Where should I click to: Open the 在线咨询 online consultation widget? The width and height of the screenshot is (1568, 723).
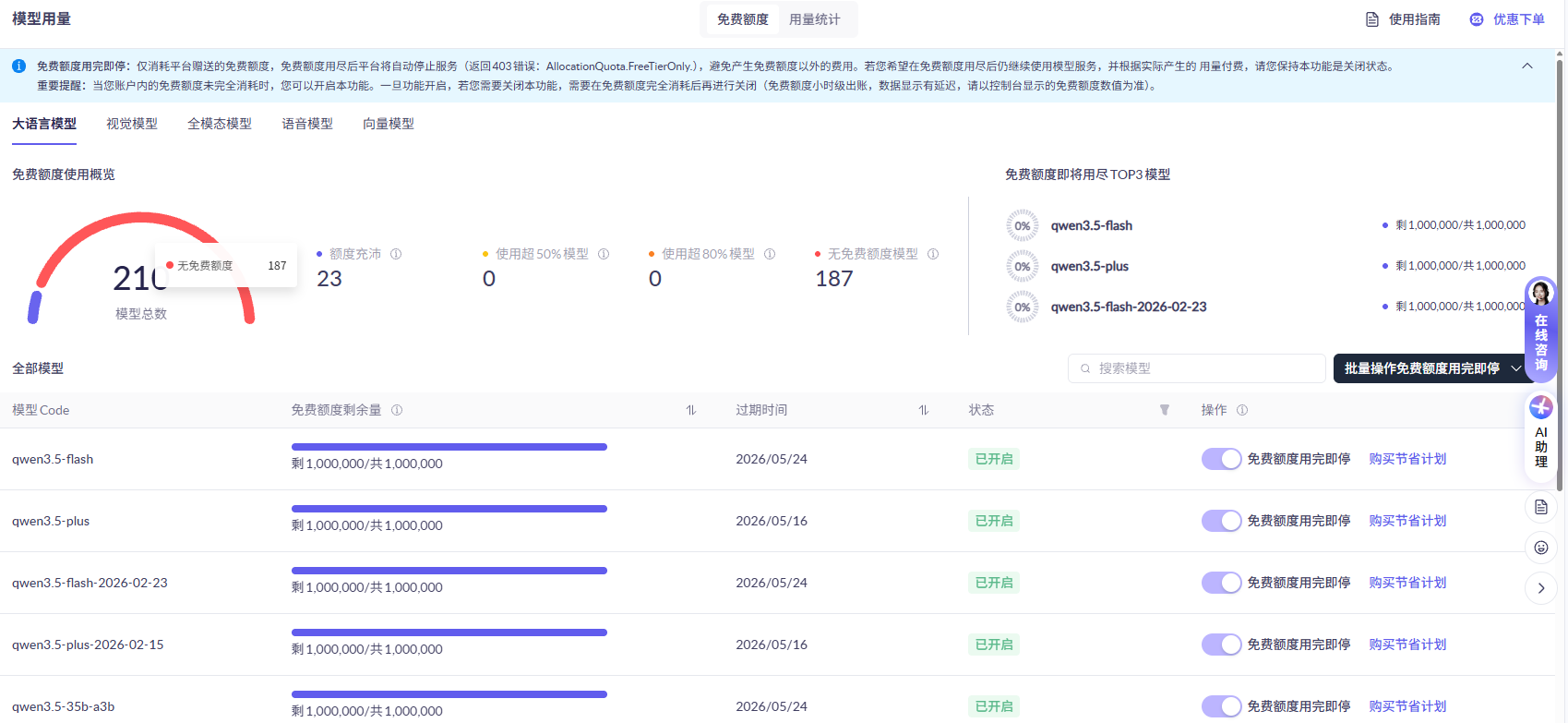(x=1540, y=331)
